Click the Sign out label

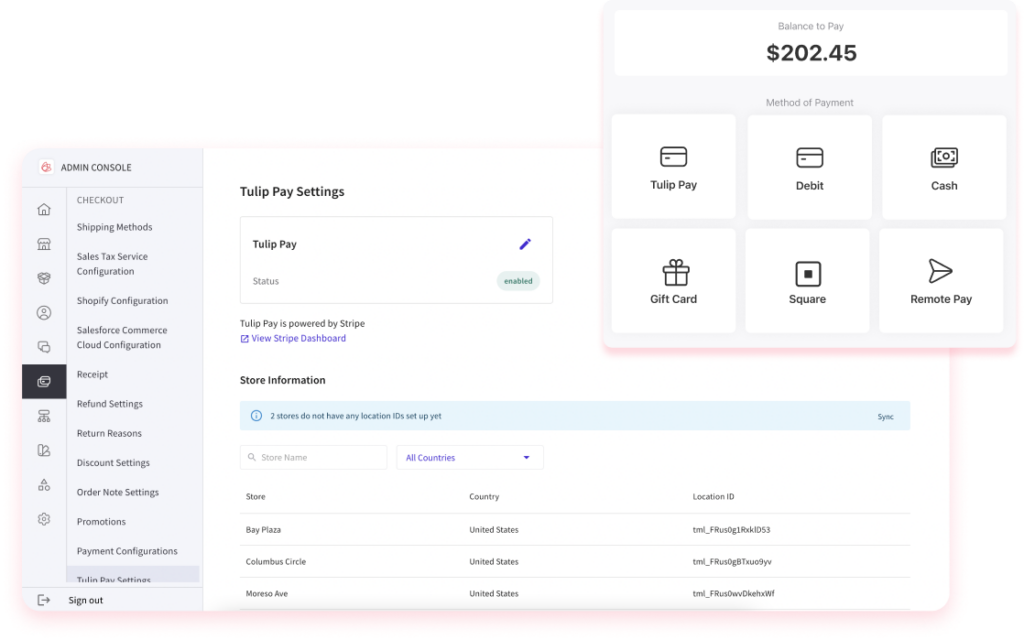(86, 600)
